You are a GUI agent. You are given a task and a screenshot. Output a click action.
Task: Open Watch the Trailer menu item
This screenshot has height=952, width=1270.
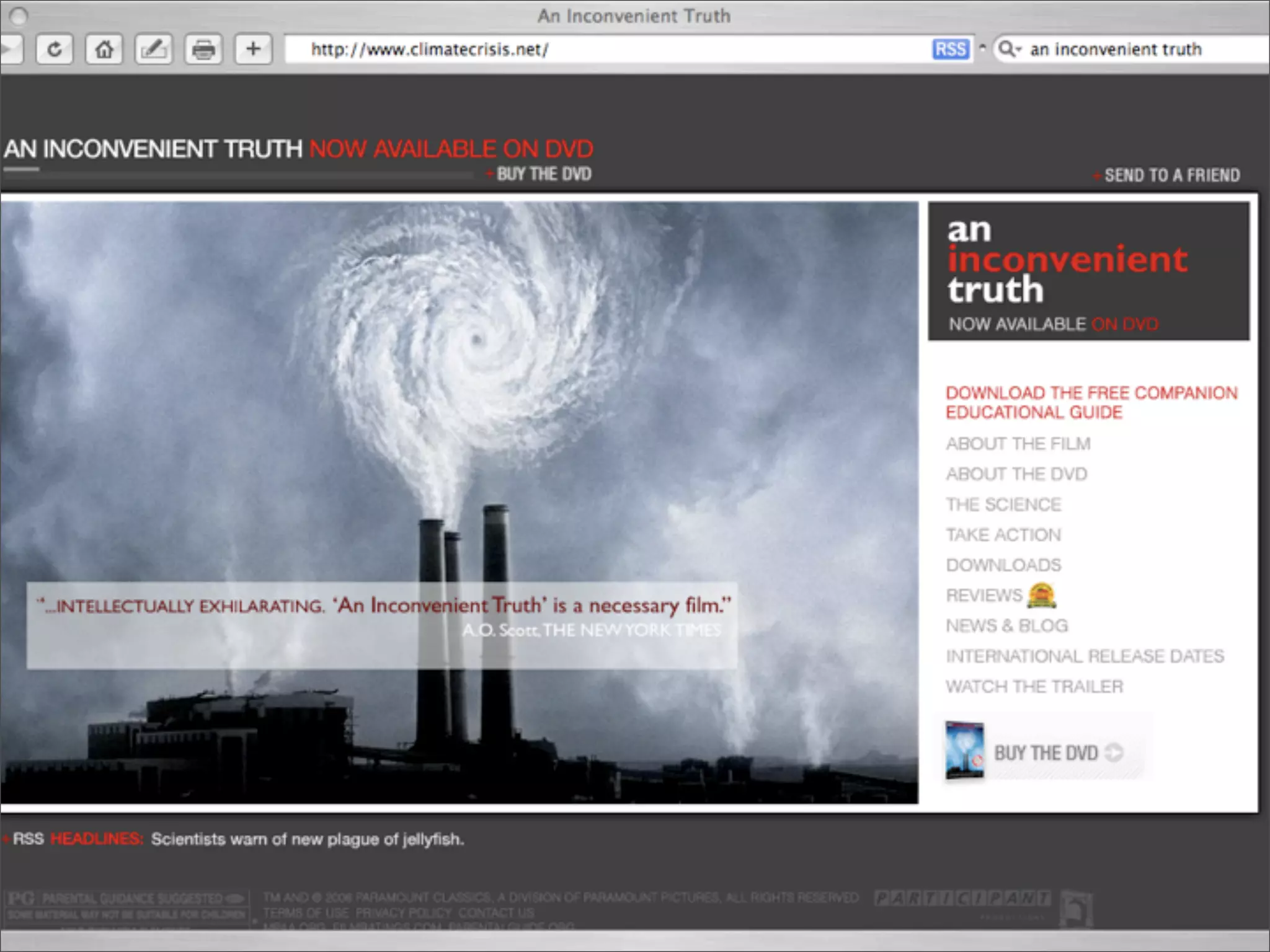[1034, 687]
